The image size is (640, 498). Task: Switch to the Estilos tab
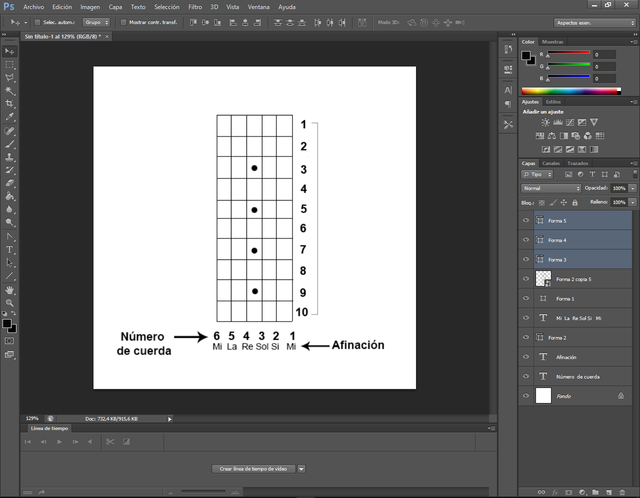553,102
